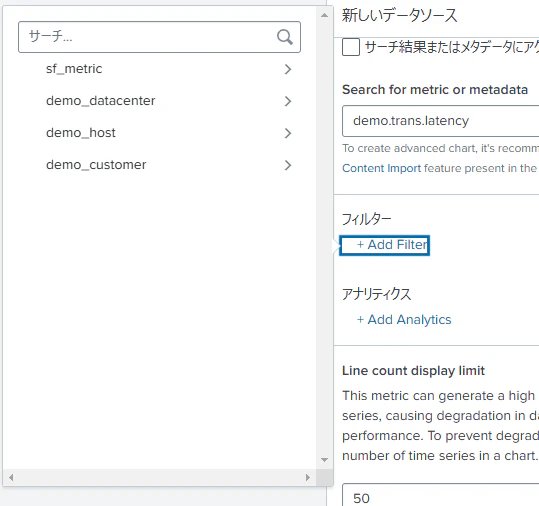Click the + Add Filter button
Screen dimensions: 539x506
click(x=385, y=245)
